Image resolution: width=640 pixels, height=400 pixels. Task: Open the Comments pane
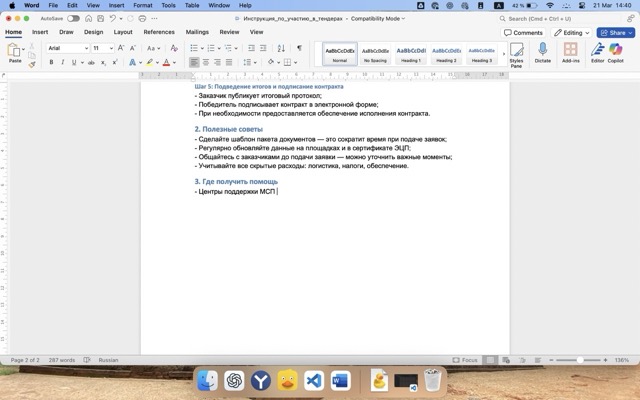coord(525,32)
